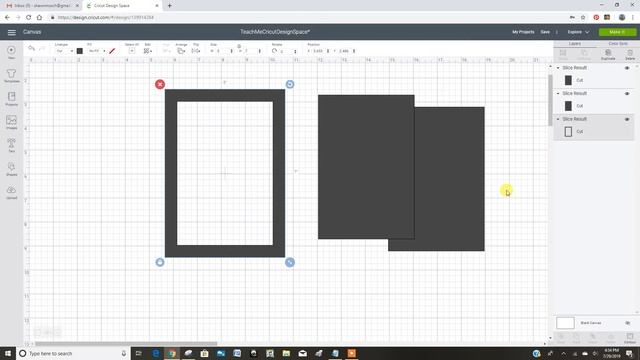The width and height of the screenshot is (640, 360).
Task: Click the linetype dark color swatch
Action: [x=80, y=51]
